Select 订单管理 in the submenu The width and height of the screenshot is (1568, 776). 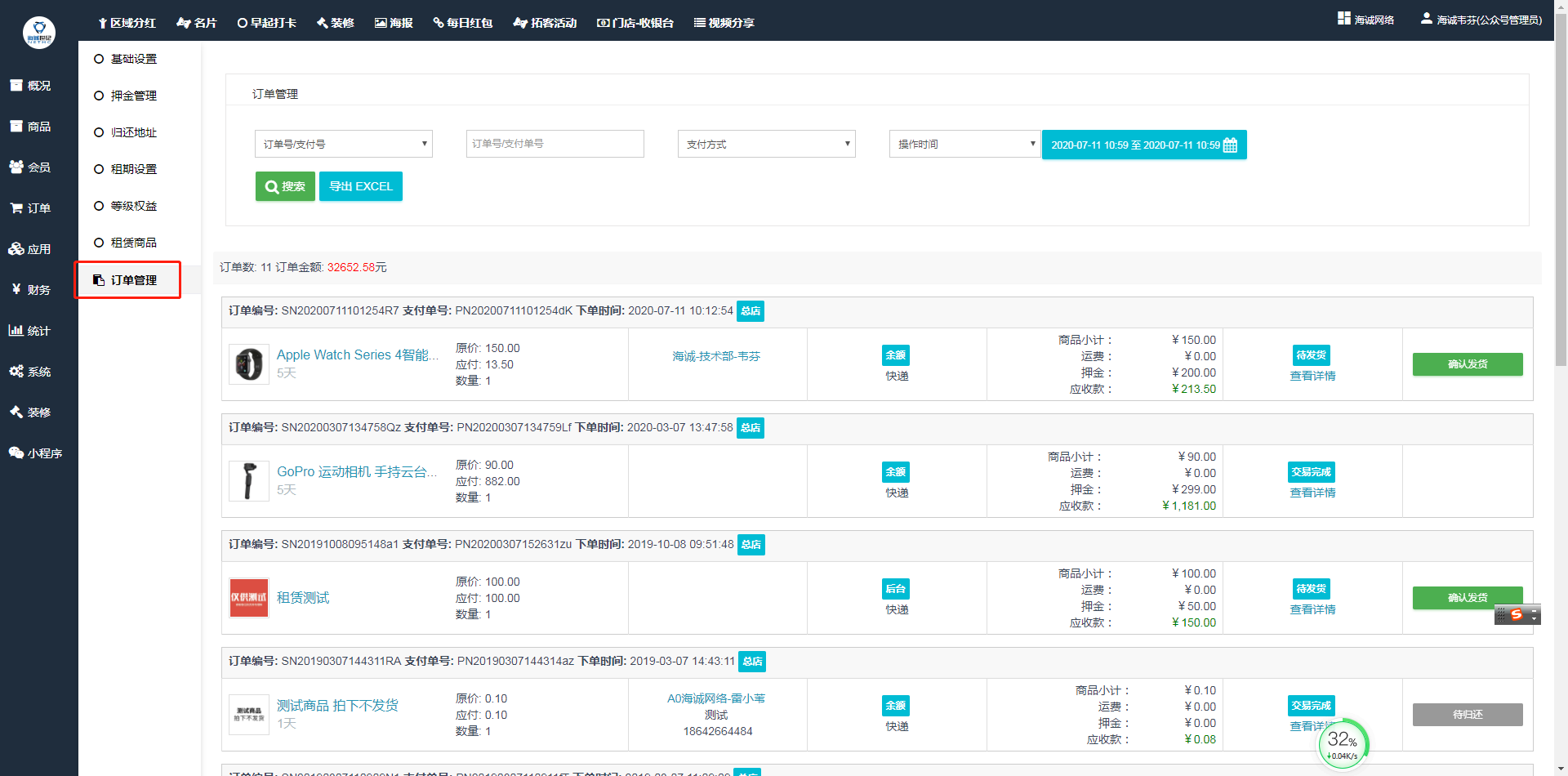click(x=127, y=280)
